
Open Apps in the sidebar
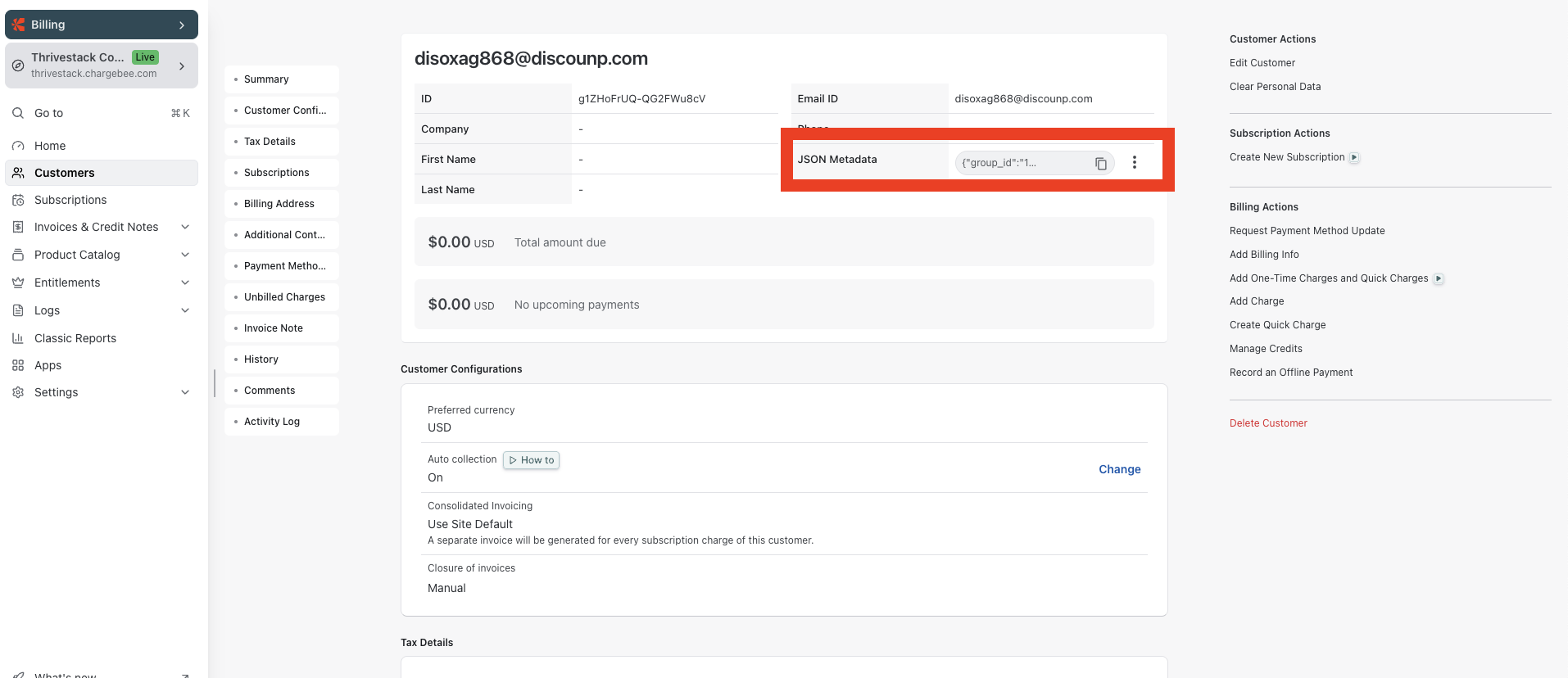click(102, 365)
